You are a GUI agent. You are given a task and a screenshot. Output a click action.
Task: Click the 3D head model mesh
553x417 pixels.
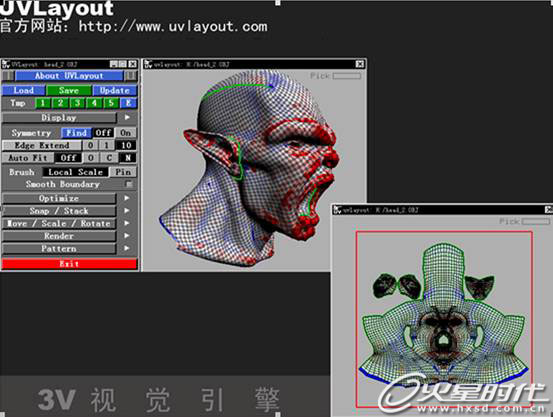[x=249, y=168]
